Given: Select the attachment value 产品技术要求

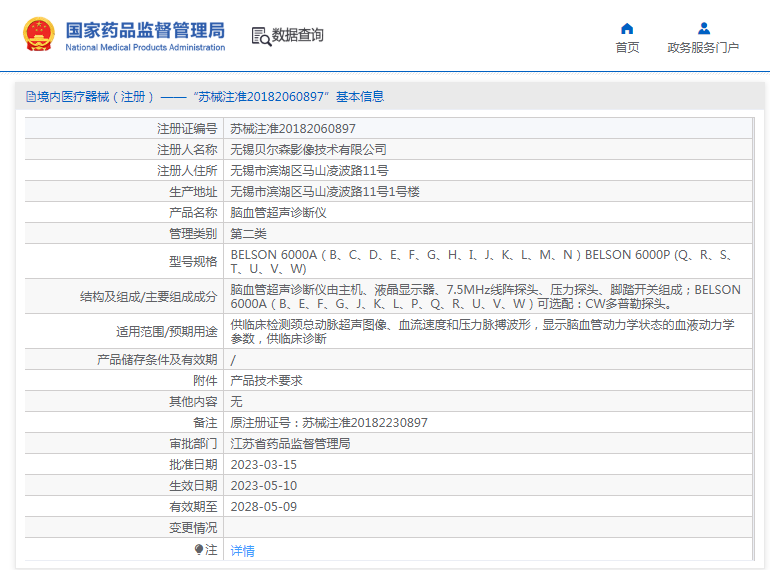Looking at the screenshot, I should tap(267, 381).
